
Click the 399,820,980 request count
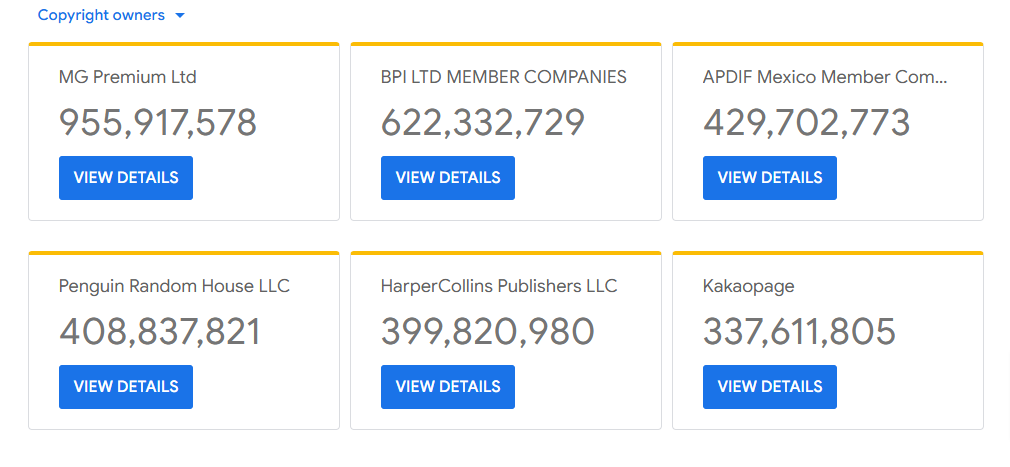pyautogui.click(x=488, y=332)
